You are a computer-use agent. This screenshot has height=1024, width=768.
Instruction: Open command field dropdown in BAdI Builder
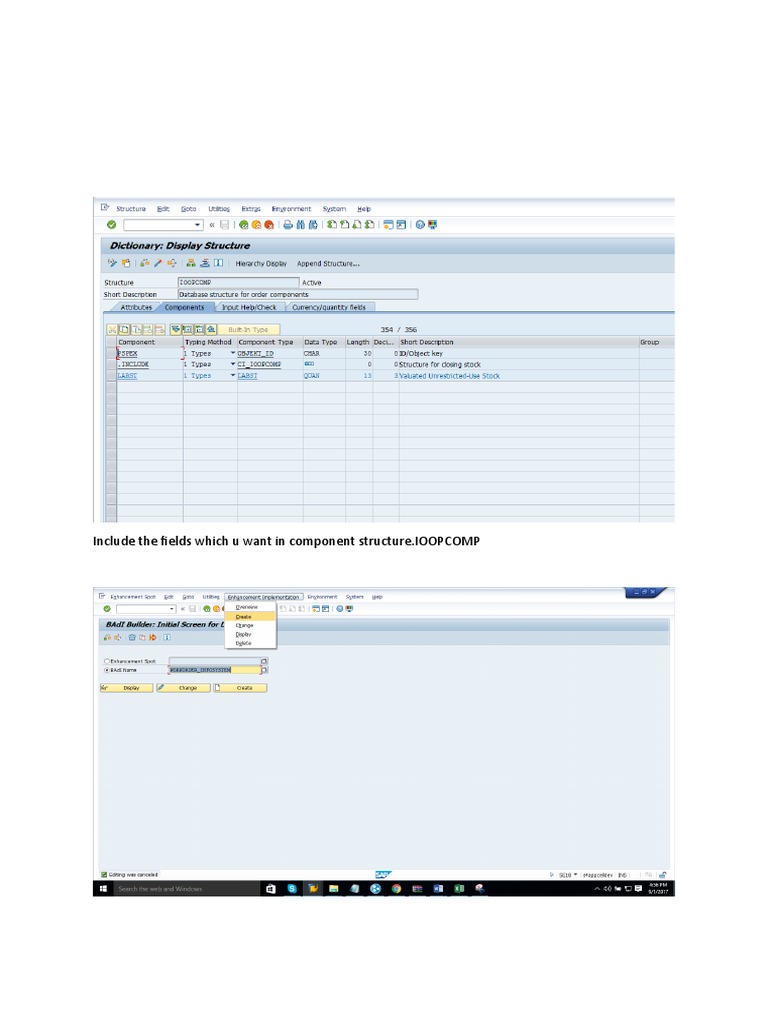tap(172, 609)
